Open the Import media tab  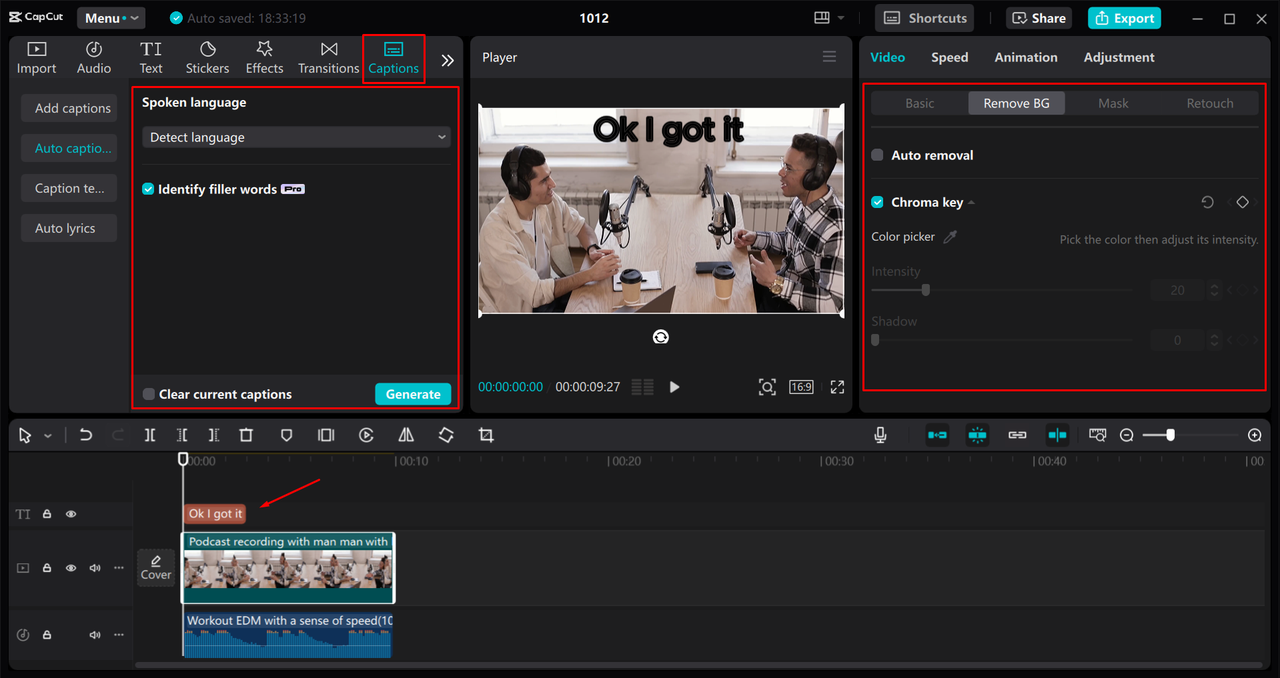tap(36, 58)
